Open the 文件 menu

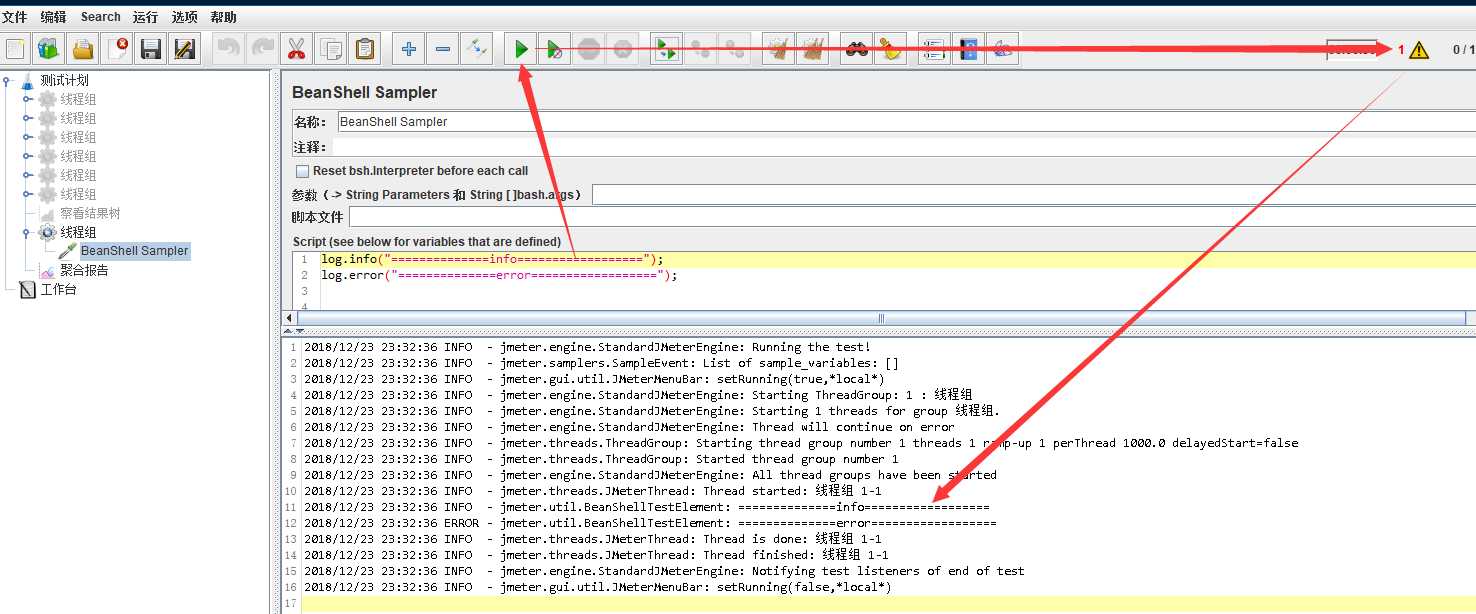14,17
